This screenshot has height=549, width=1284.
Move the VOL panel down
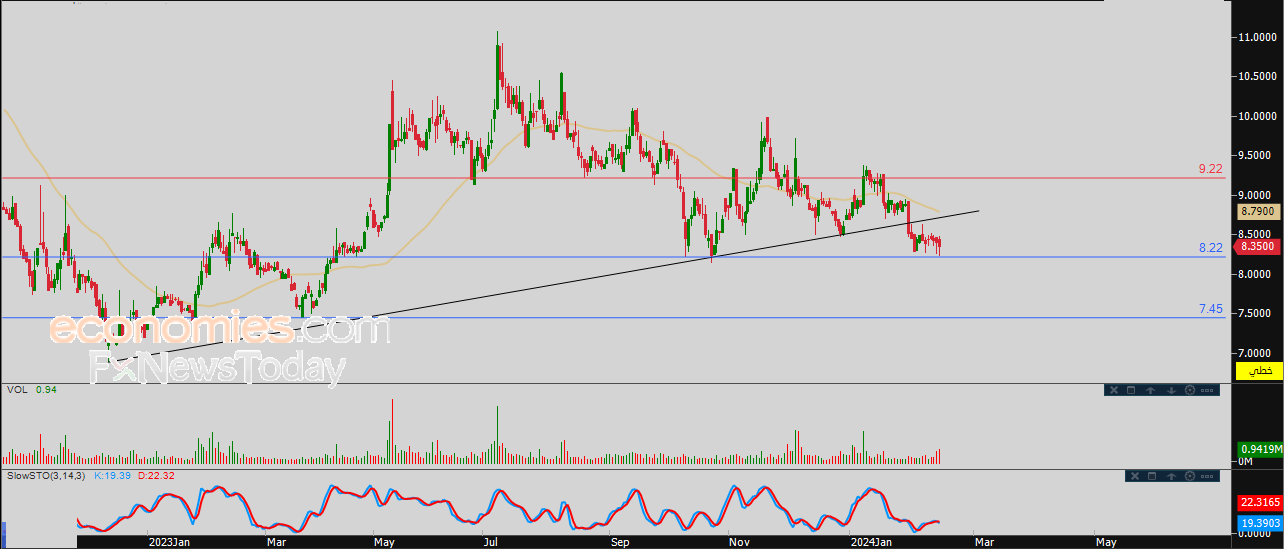click(1171, 390)
